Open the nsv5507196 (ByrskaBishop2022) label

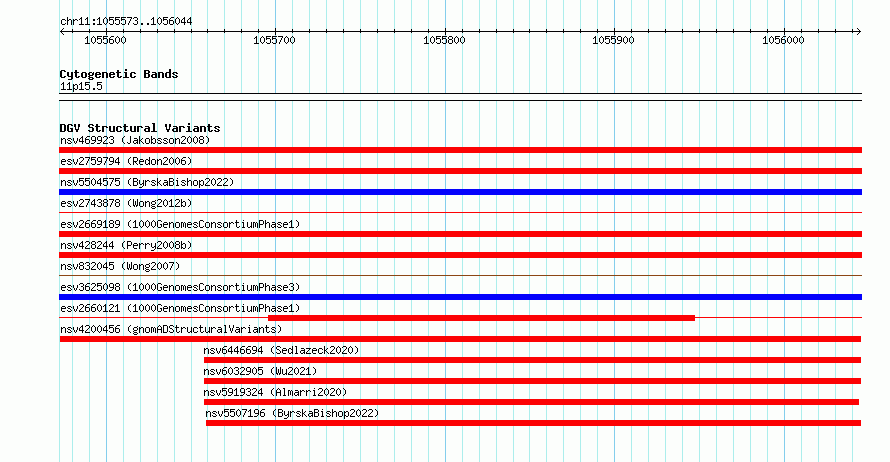click(x=292, y=413)
